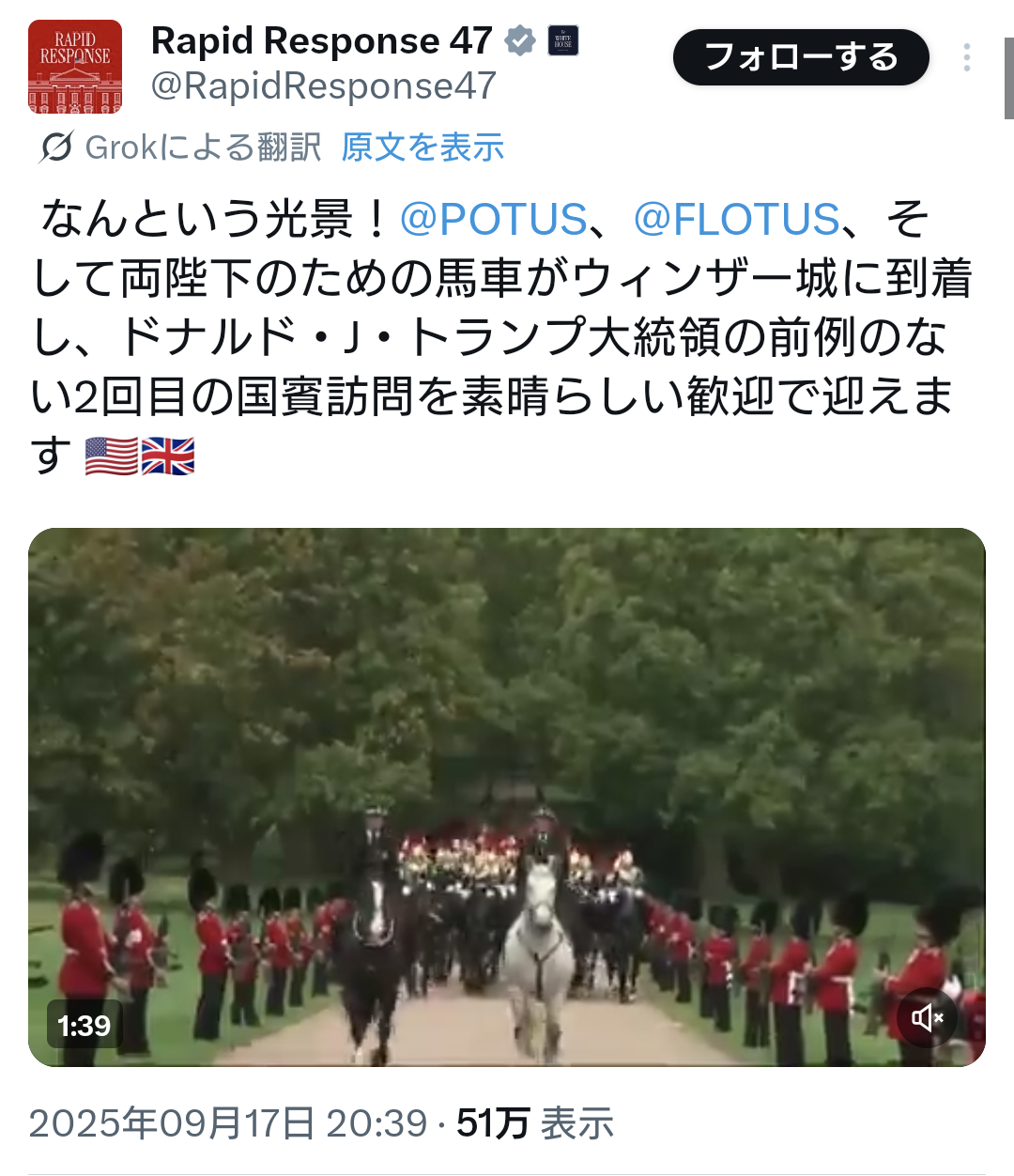Tap the United States flag emoji
The height and width of the screenshot is (1176, 1014).
pyautogui.click(x=112, y=456)
